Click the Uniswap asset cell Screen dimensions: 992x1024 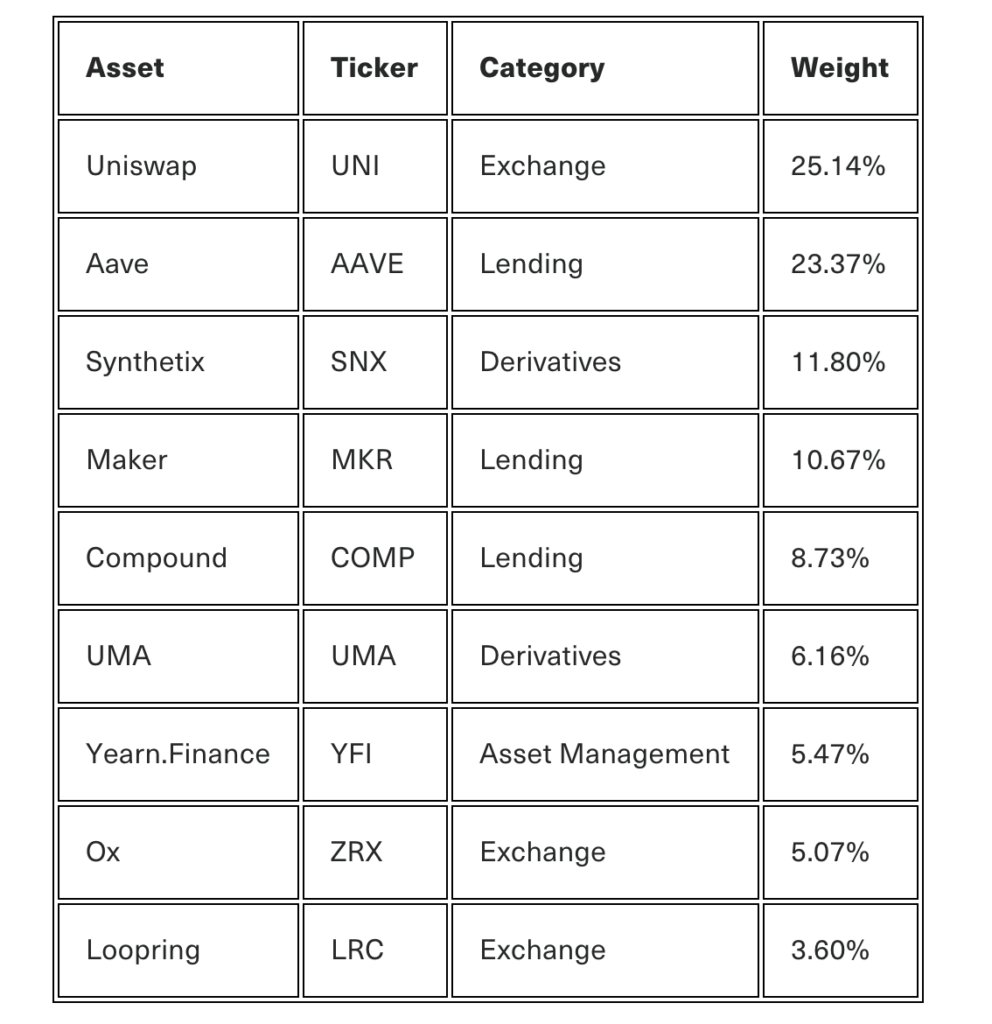(141, 166)
